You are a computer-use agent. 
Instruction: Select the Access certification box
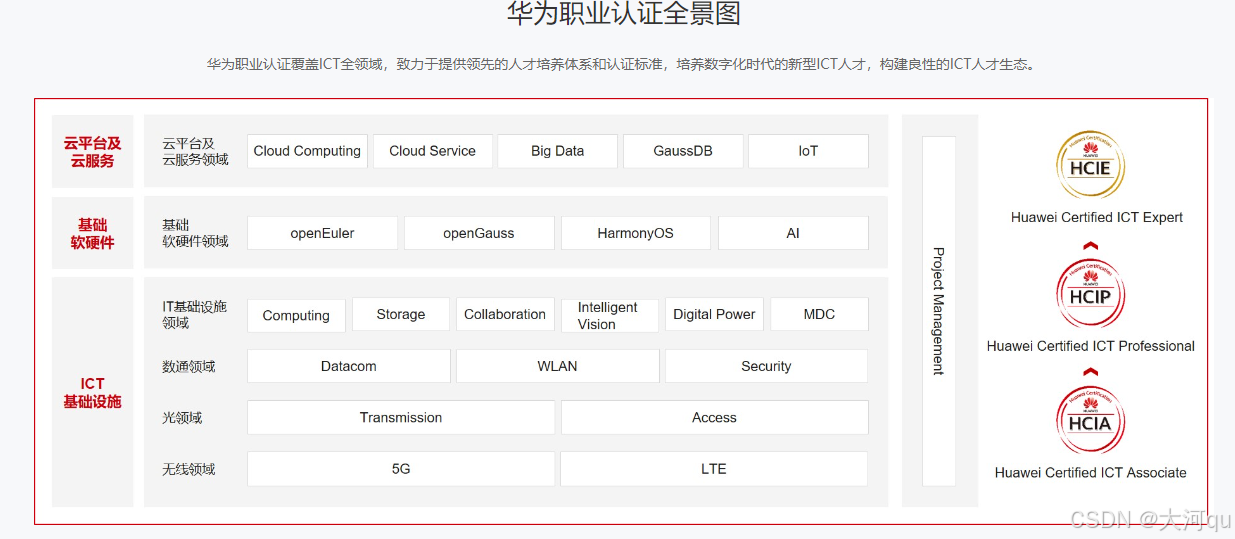pos(714,418)
